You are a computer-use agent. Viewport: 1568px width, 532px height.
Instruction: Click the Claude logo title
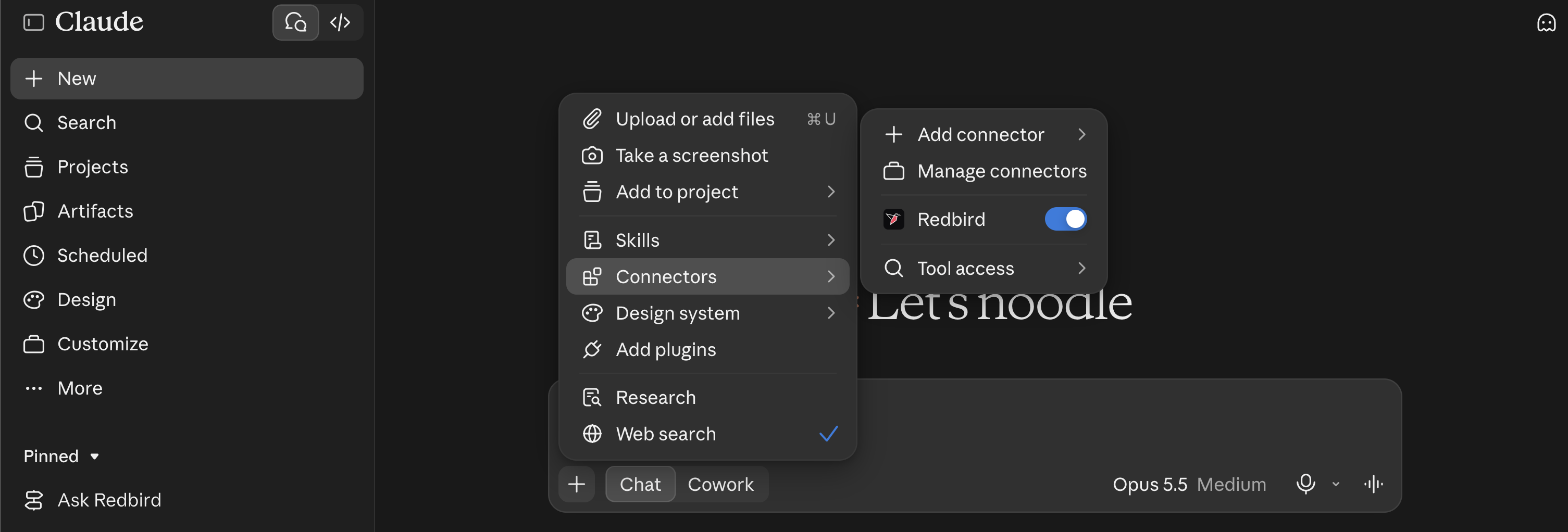(x=99, y=22)
